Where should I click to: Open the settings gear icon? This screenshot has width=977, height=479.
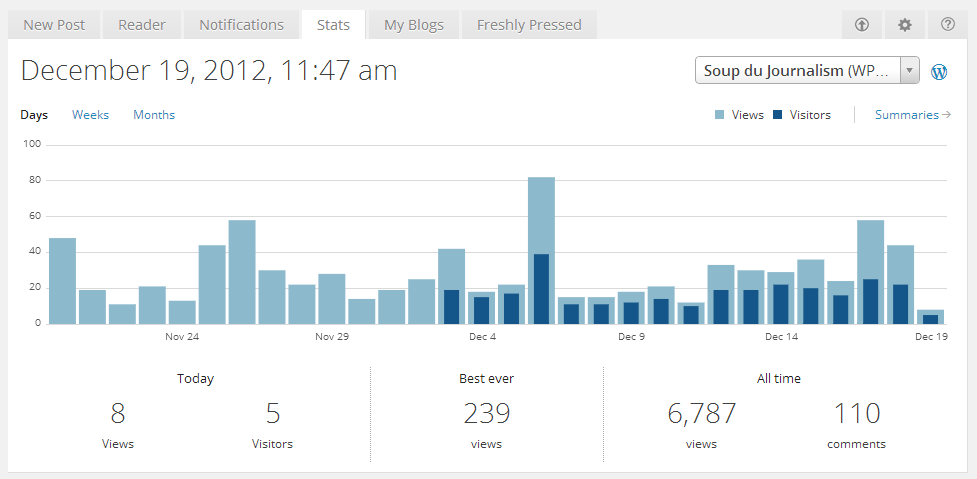(905, 25)
